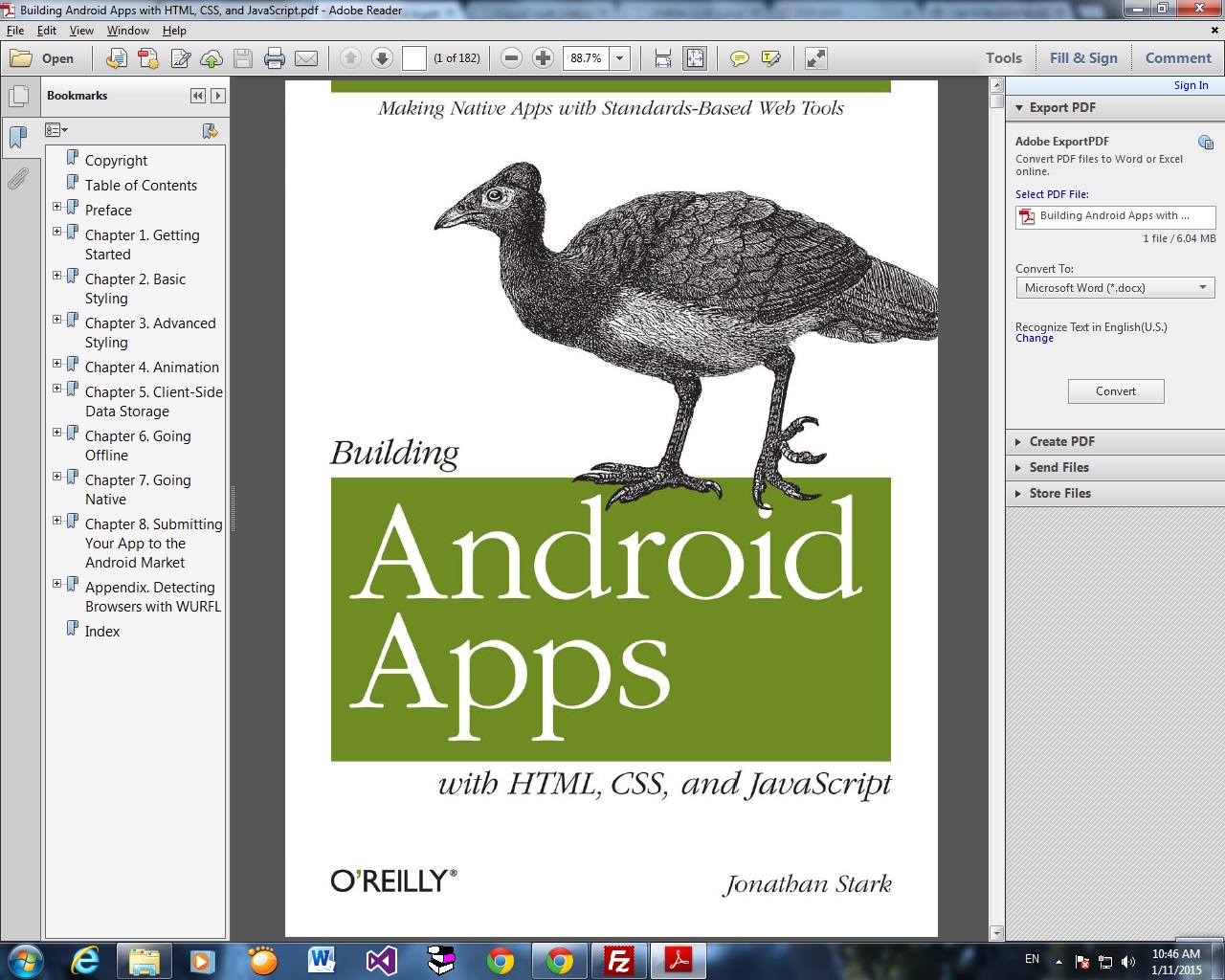
Task: Open the Page Thumbnails panel
Action: [x=18, y=97]
